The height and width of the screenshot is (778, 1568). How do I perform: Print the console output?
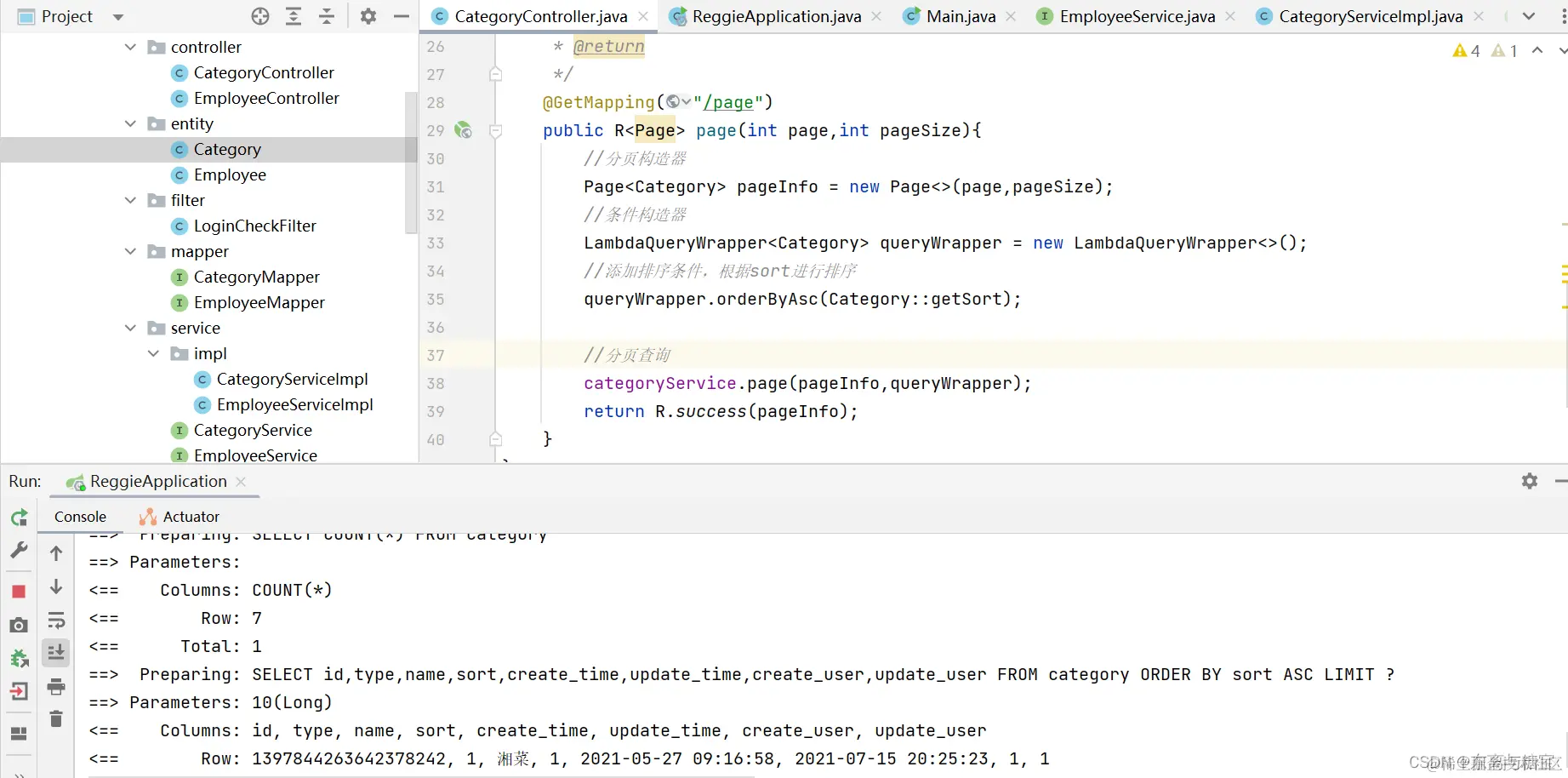click(56, 686)
